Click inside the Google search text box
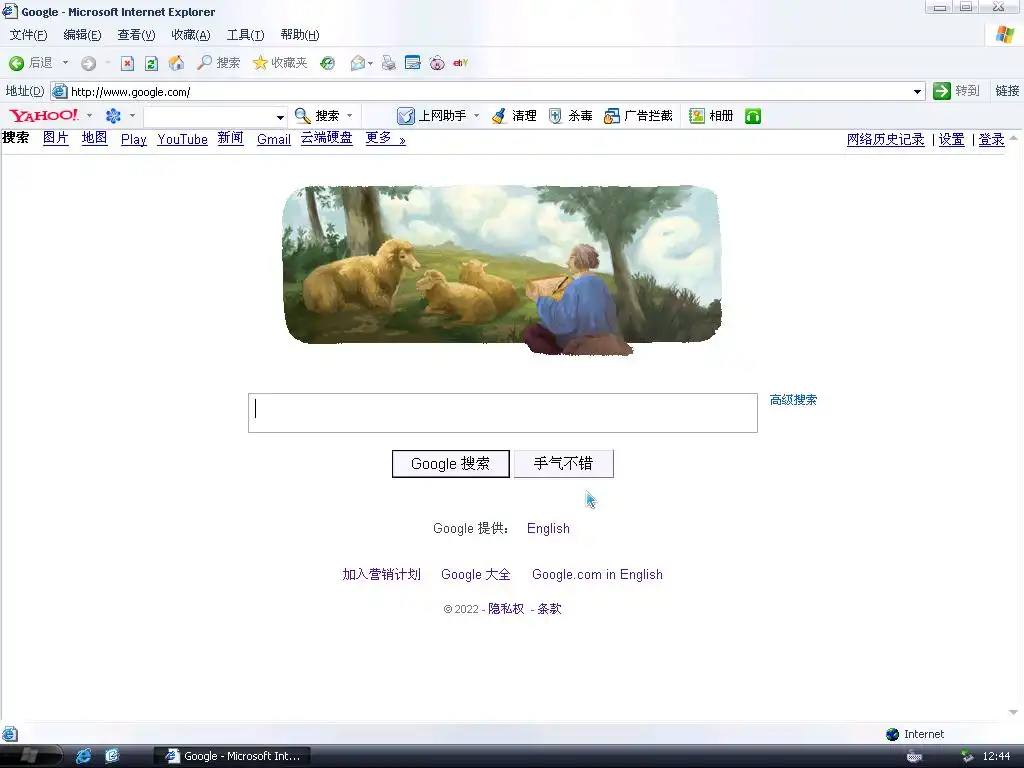 coord(503,413)
